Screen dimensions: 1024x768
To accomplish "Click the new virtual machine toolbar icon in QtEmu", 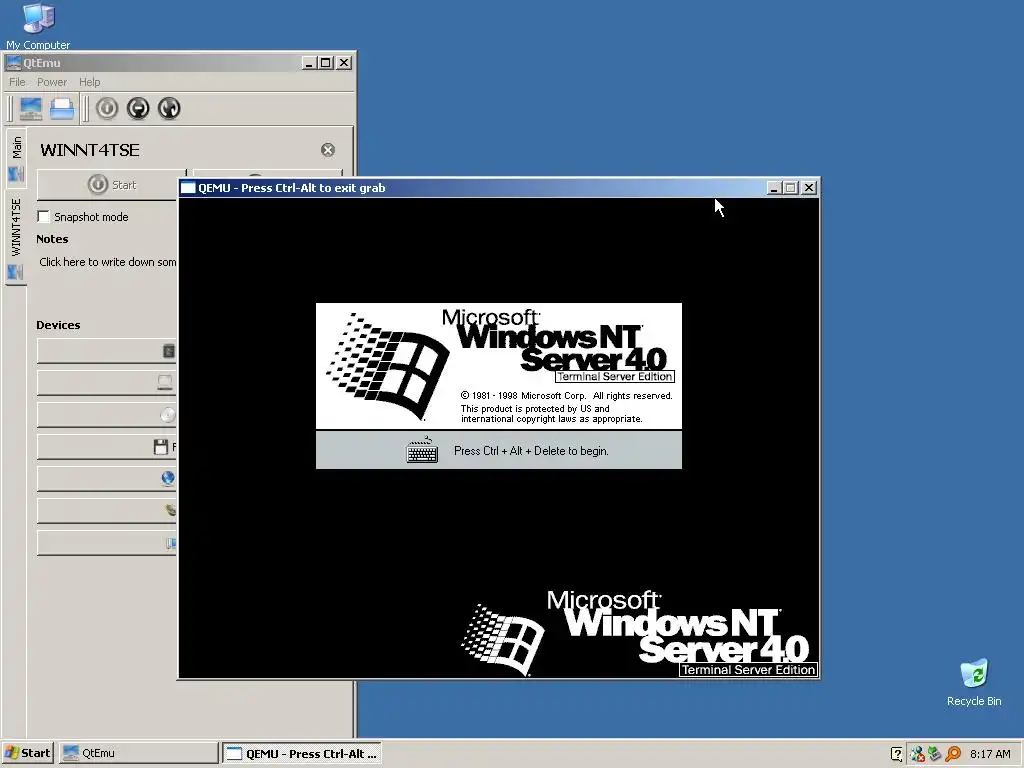I will click(x=31, y=108).
